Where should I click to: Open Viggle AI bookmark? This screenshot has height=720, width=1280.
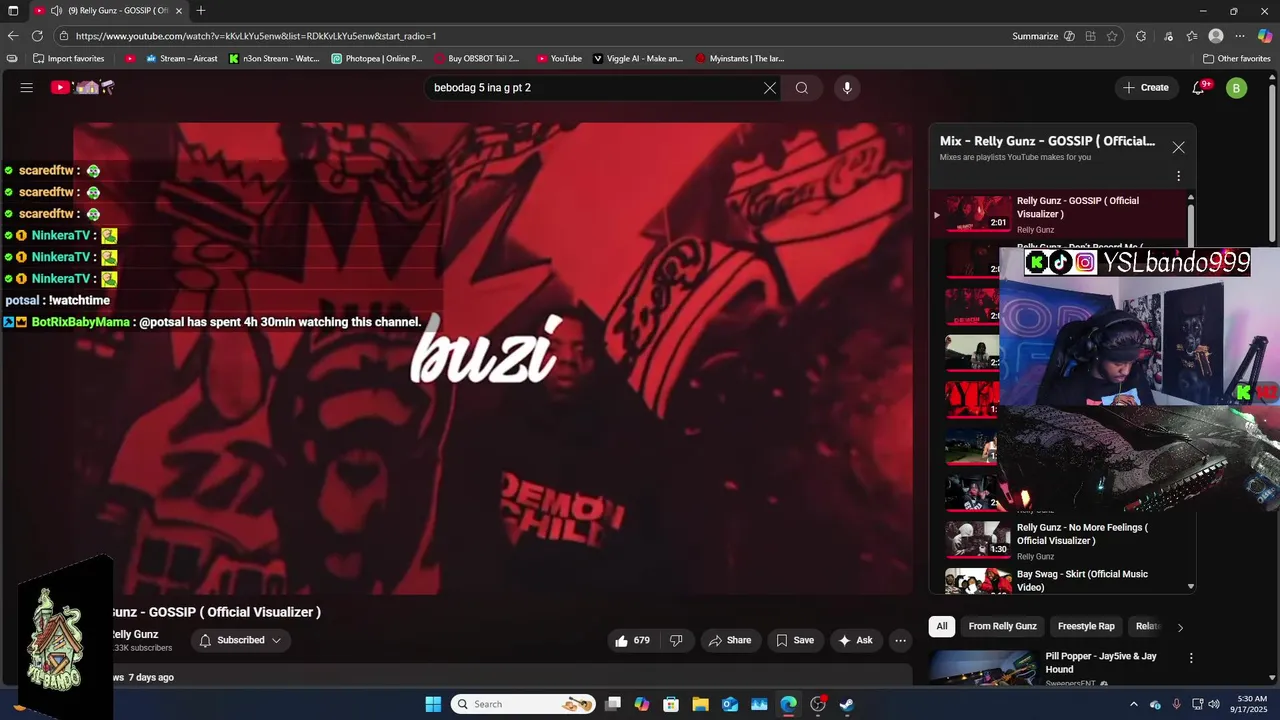pyautogui.click(x=638, y=59)
